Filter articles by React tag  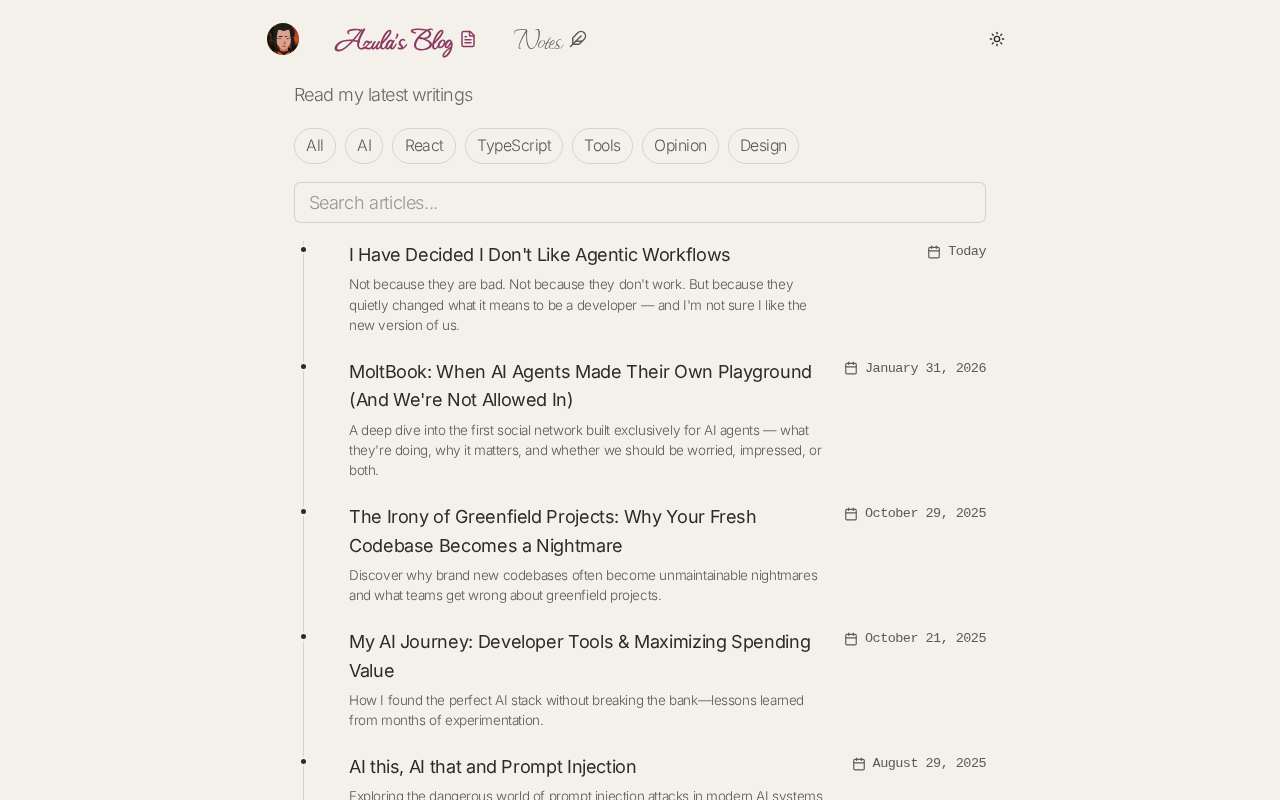coord(424,146)
